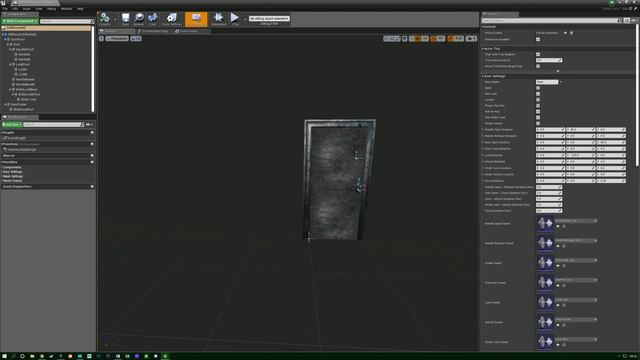
Task: Open the File menu
Action: click(5, 9)
